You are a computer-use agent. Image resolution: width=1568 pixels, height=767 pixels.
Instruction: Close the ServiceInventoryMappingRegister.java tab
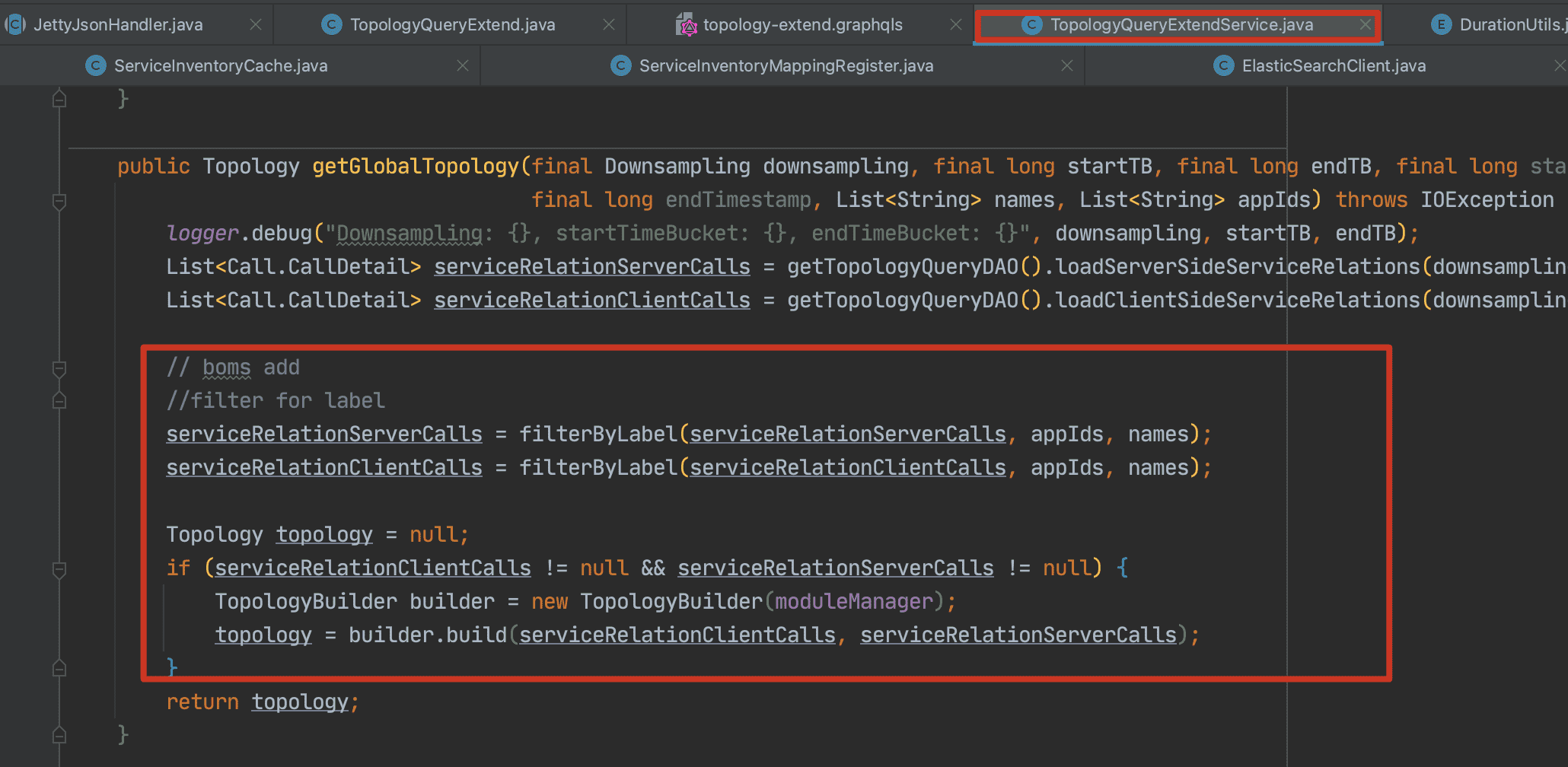(1067, 66)
